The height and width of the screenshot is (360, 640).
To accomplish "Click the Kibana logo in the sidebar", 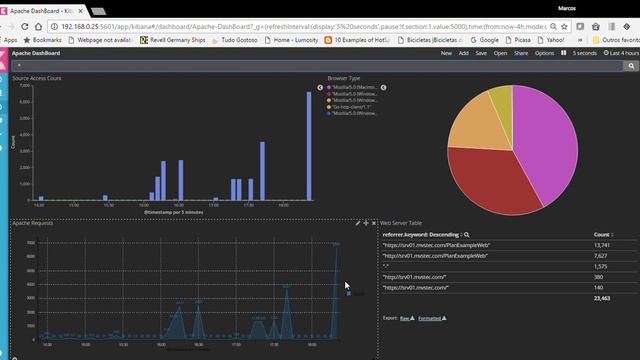I will (x=3, y=60).
